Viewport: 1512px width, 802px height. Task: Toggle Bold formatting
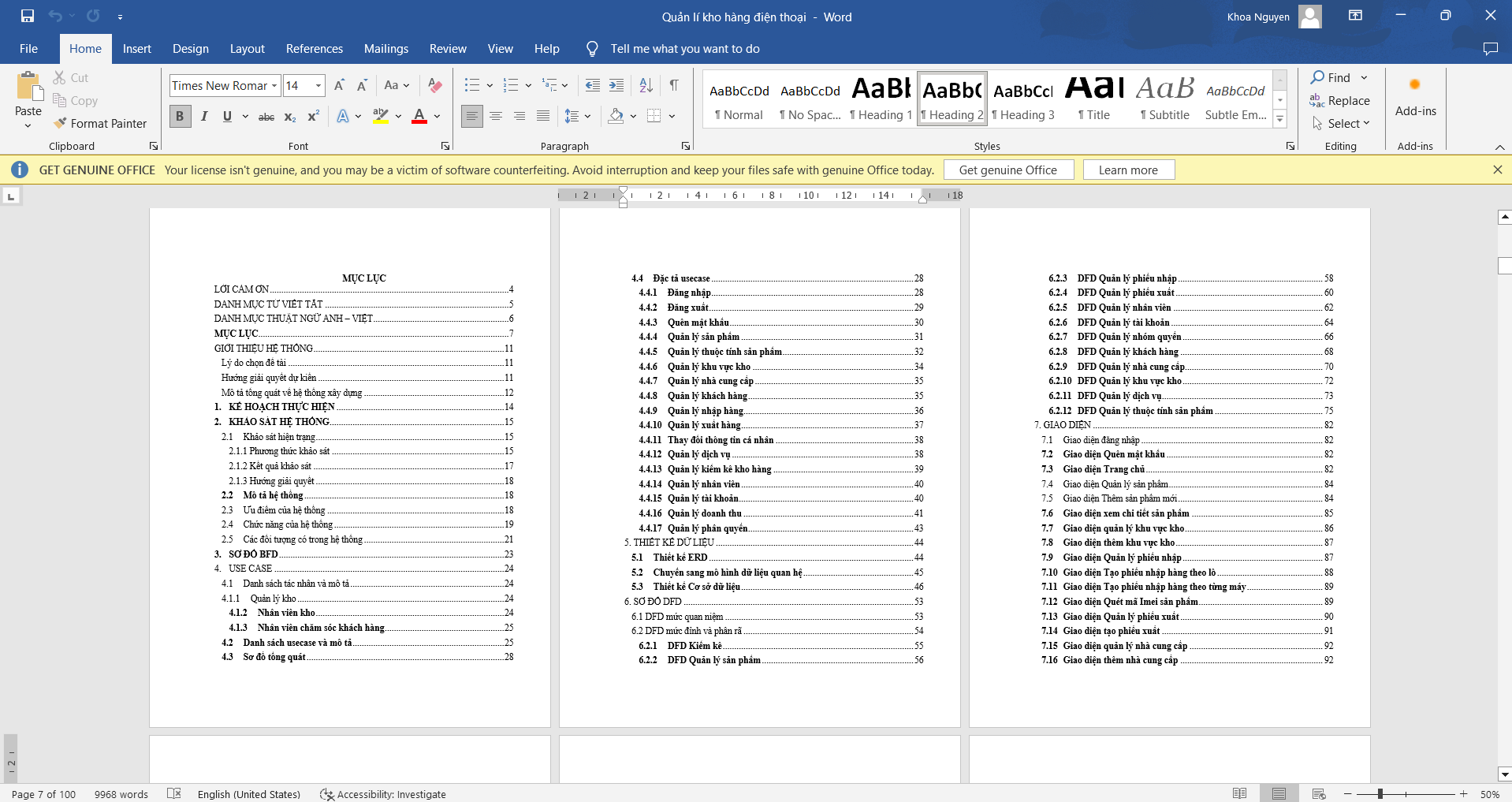coord(180,117)
